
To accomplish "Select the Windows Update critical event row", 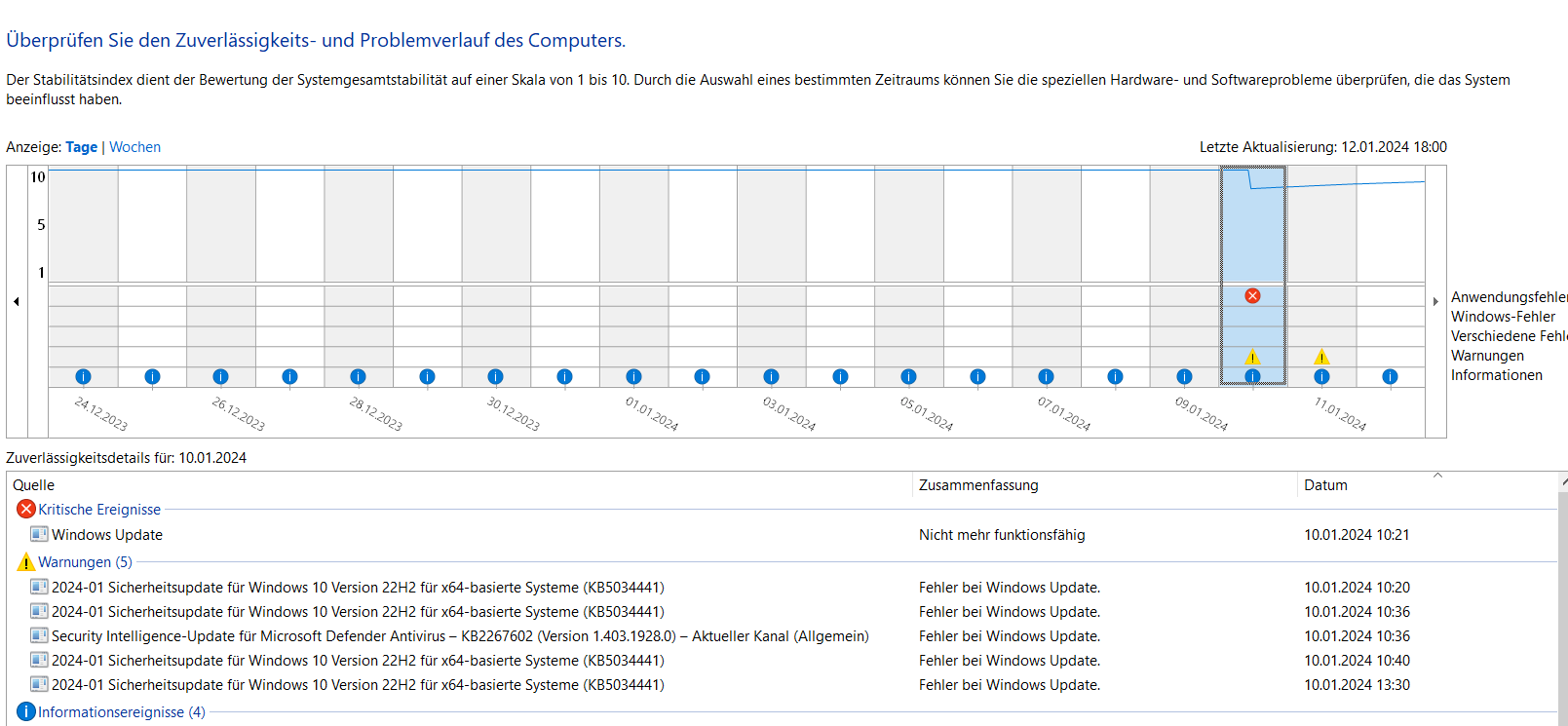I will (x=107, y=535).
